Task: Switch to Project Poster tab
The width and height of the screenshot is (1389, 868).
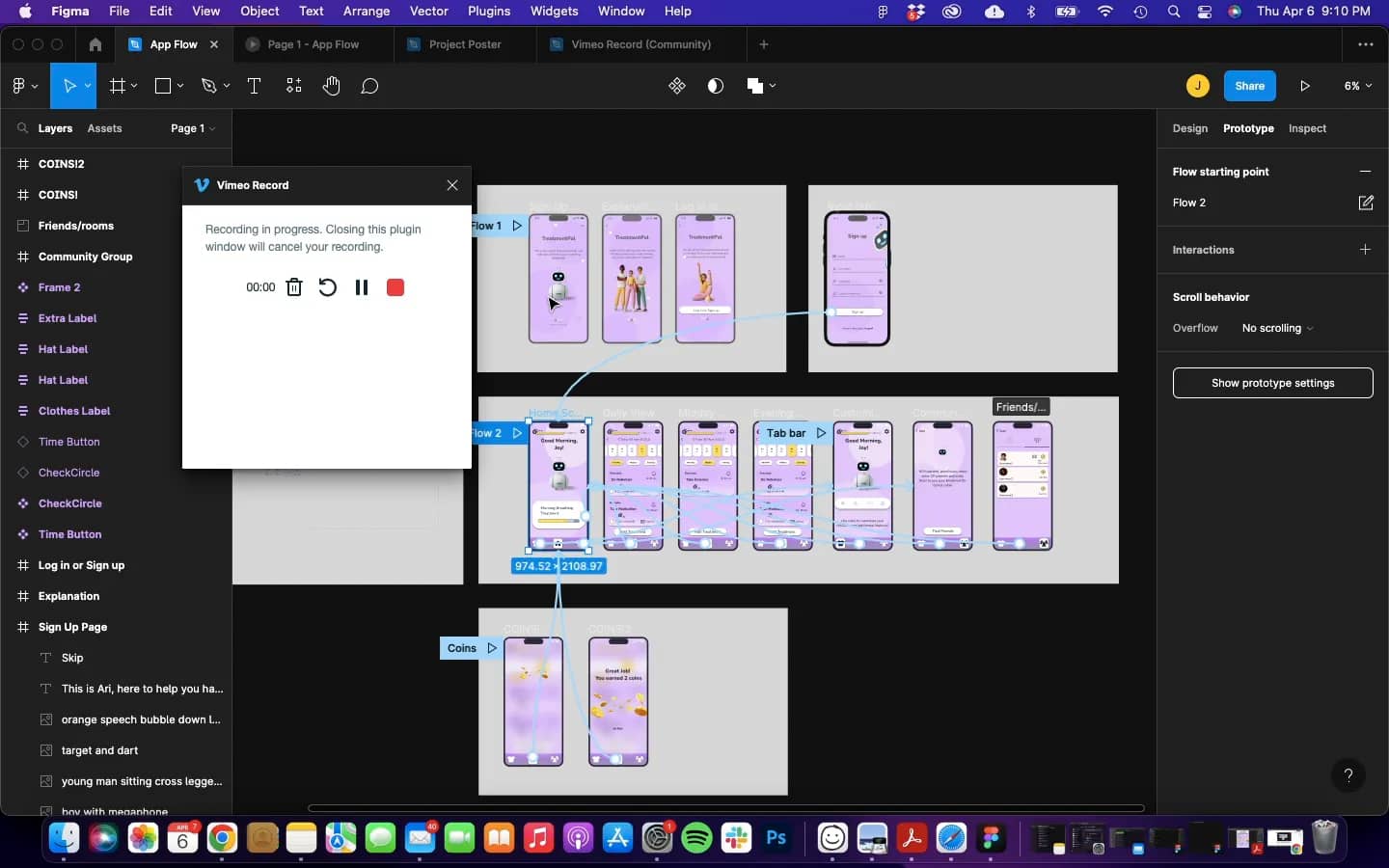Action: [465, 44]
